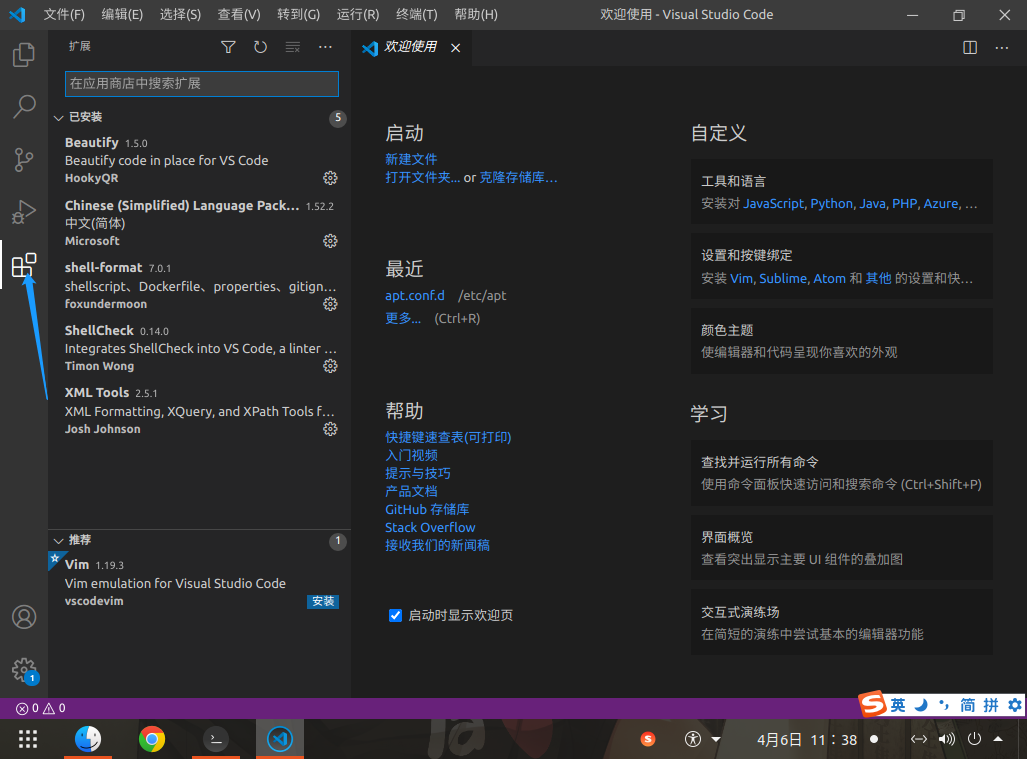Open errors and warnings in status bar
Viewport: 1027px width, 759px height.
[41, 708]
